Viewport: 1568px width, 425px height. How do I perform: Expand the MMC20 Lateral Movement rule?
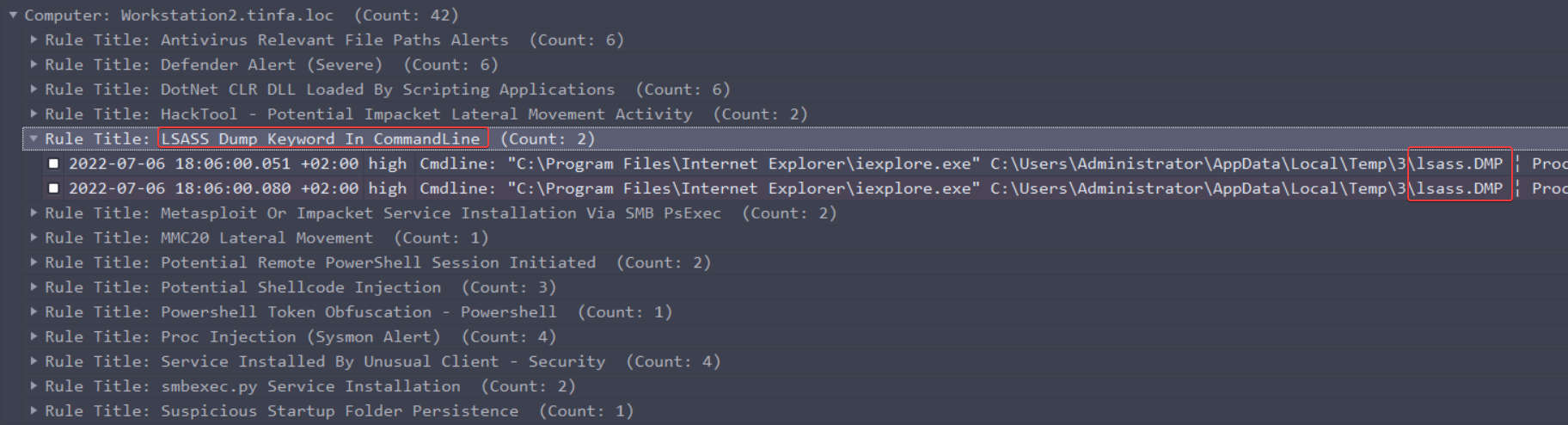(34, 237)
